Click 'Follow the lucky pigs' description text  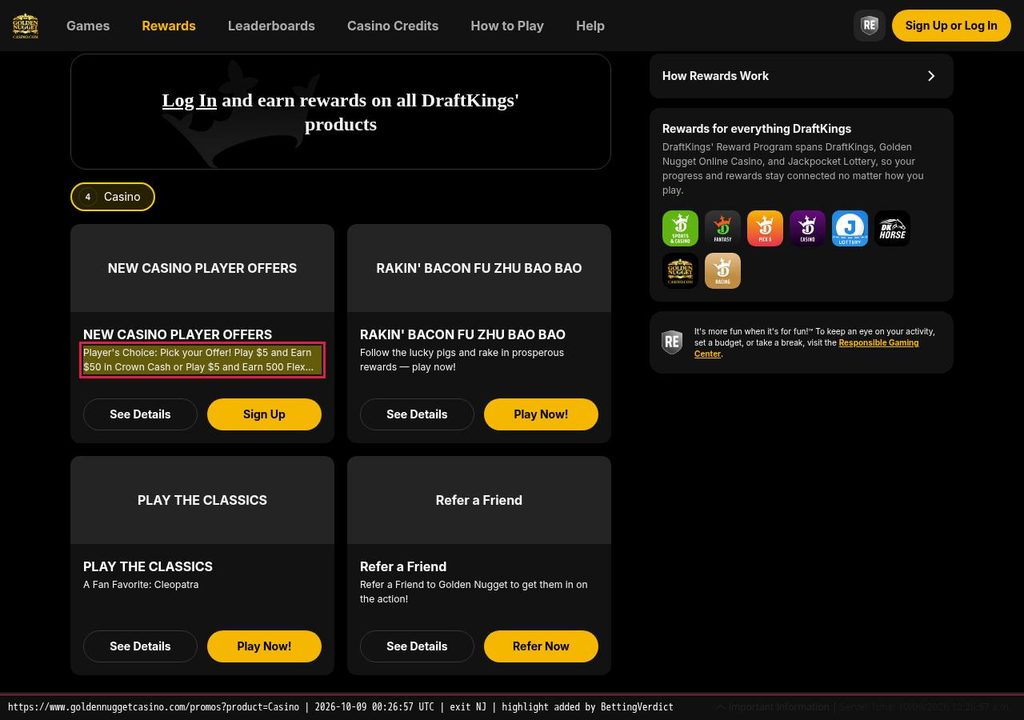pos(462,360)
